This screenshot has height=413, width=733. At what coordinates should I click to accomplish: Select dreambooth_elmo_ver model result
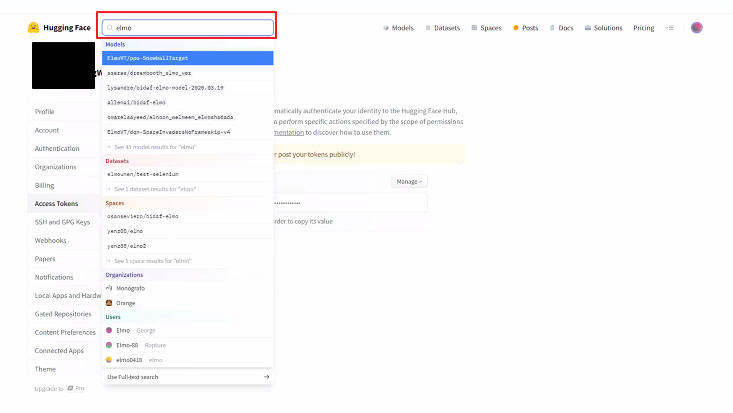188,73
